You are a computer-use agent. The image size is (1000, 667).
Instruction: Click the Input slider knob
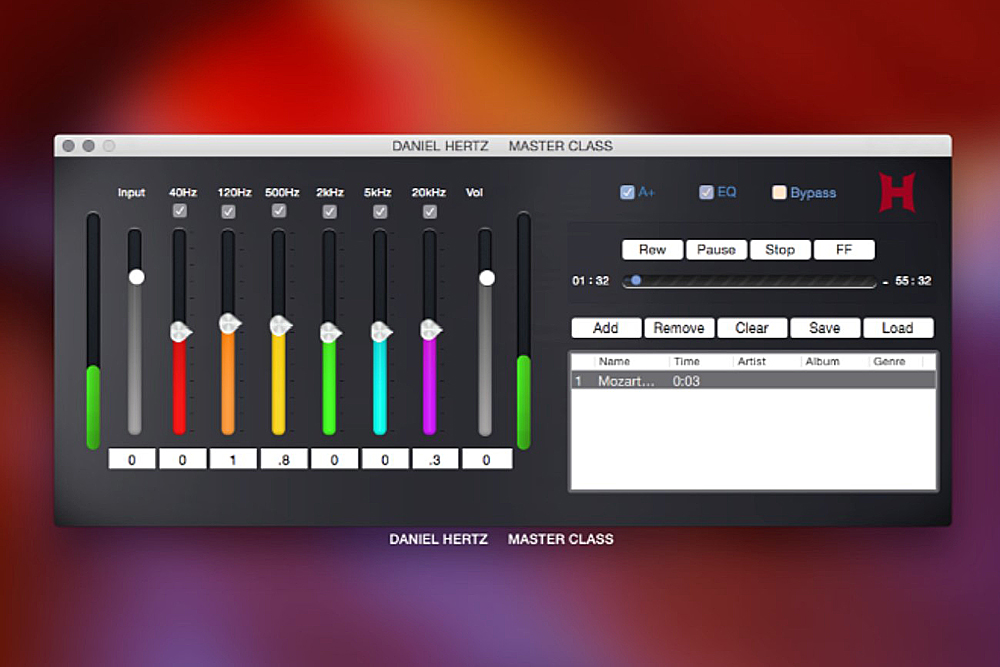click(136, 277)
